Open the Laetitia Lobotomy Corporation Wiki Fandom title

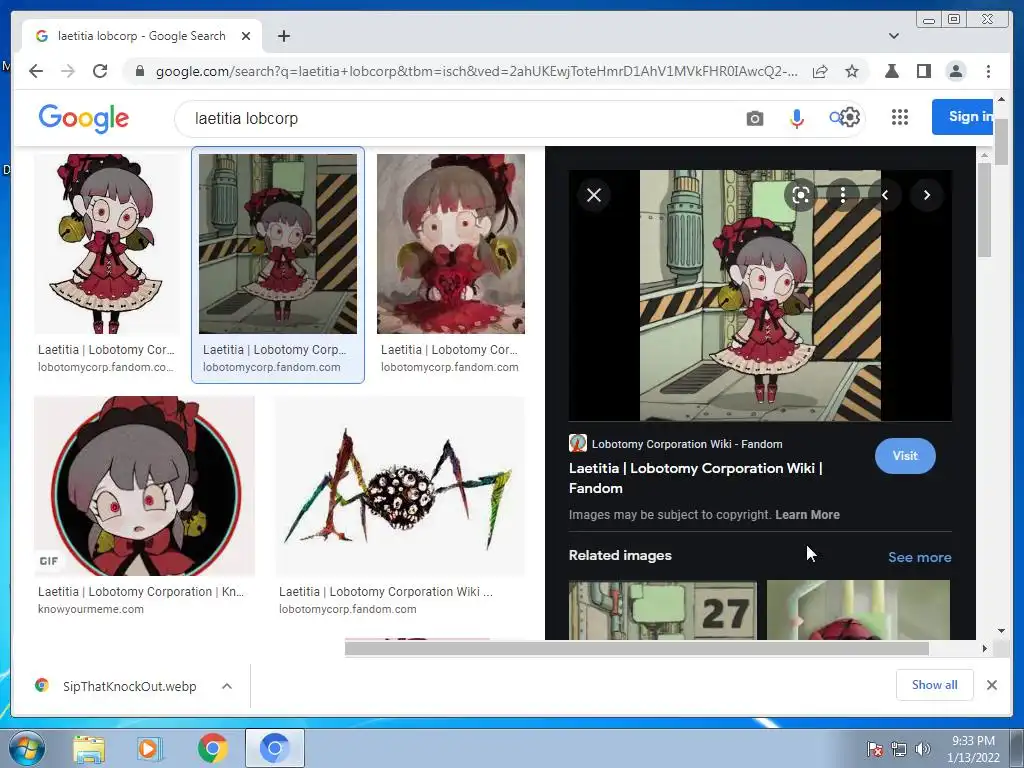(x=696, y=478)
